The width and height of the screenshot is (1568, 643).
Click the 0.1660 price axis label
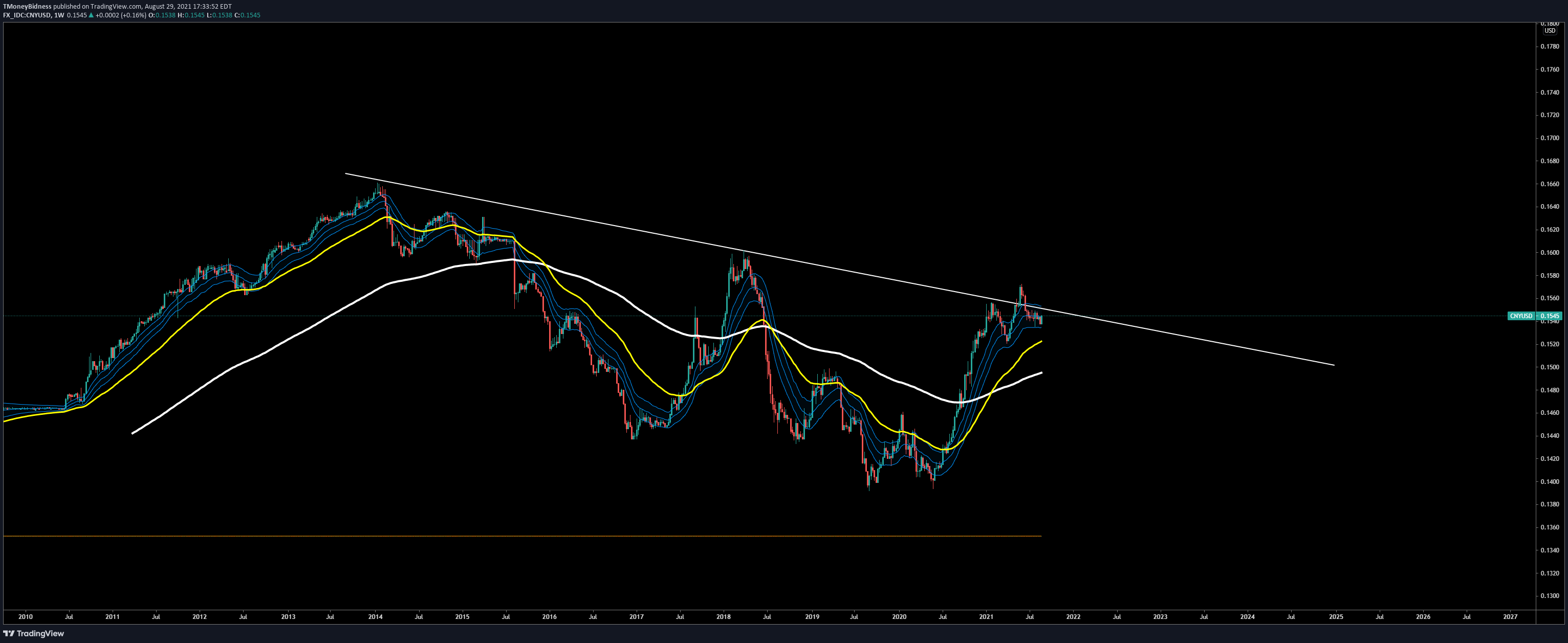(1550, 184)
